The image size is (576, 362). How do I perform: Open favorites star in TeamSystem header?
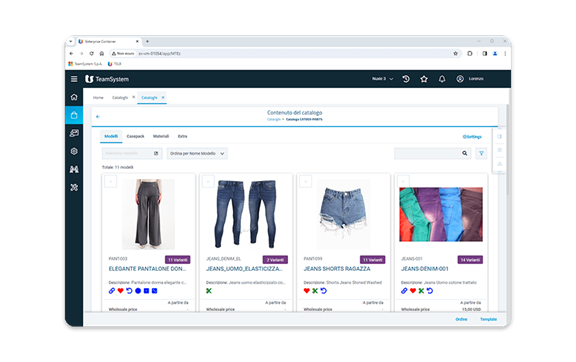[424, 79]
